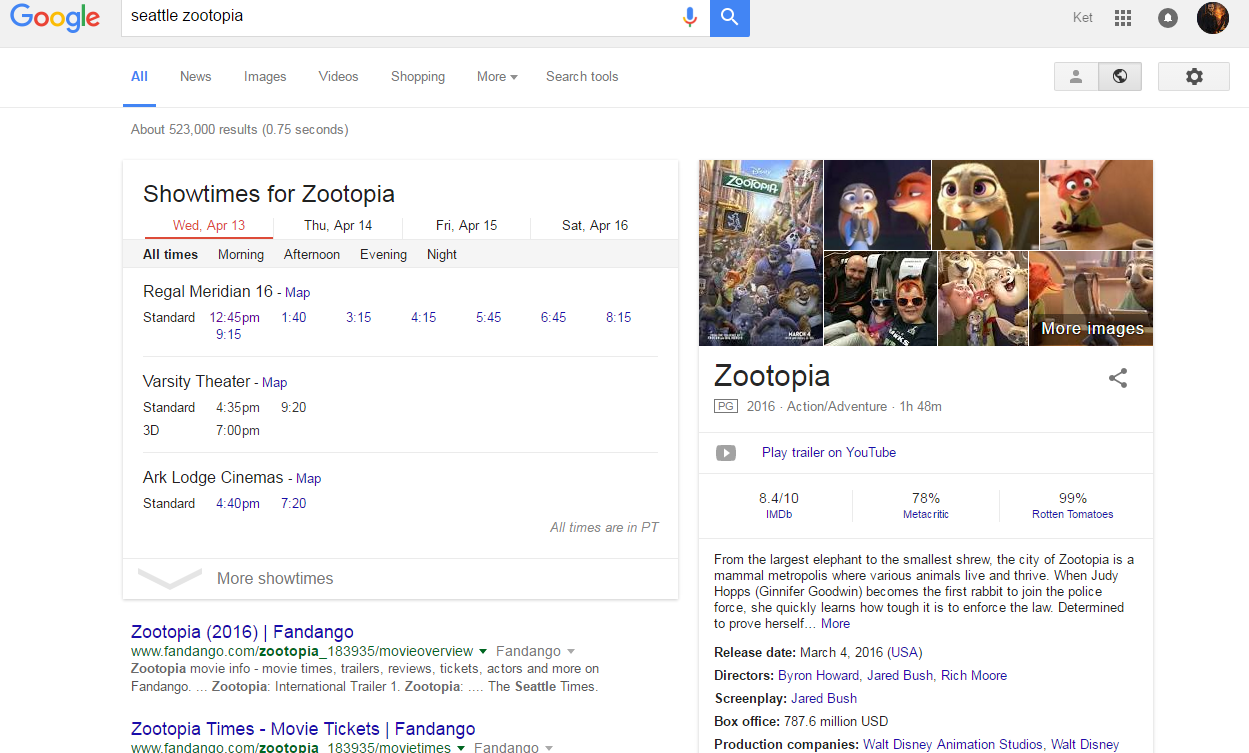Open search settings gear

pyautogui.click(x=1194, y=77)
